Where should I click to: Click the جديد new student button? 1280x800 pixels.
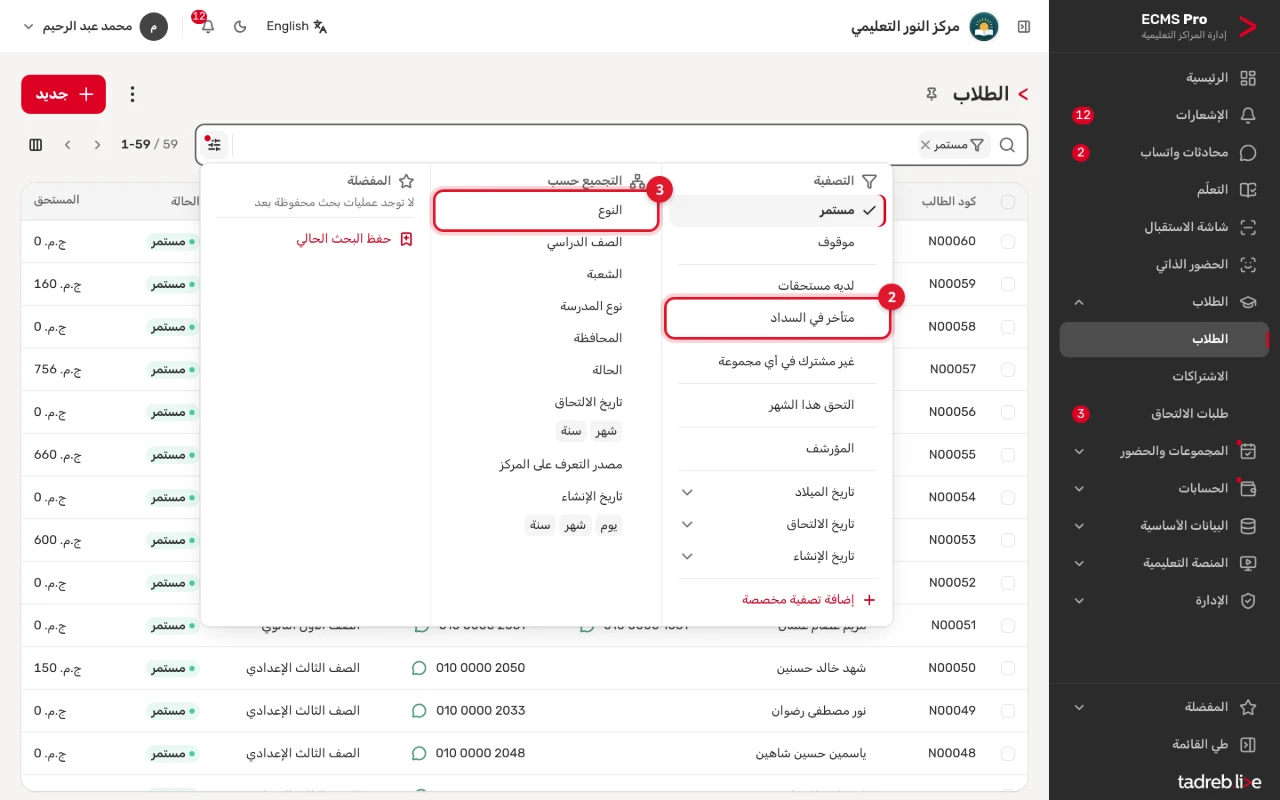click(x=63, y=94)
